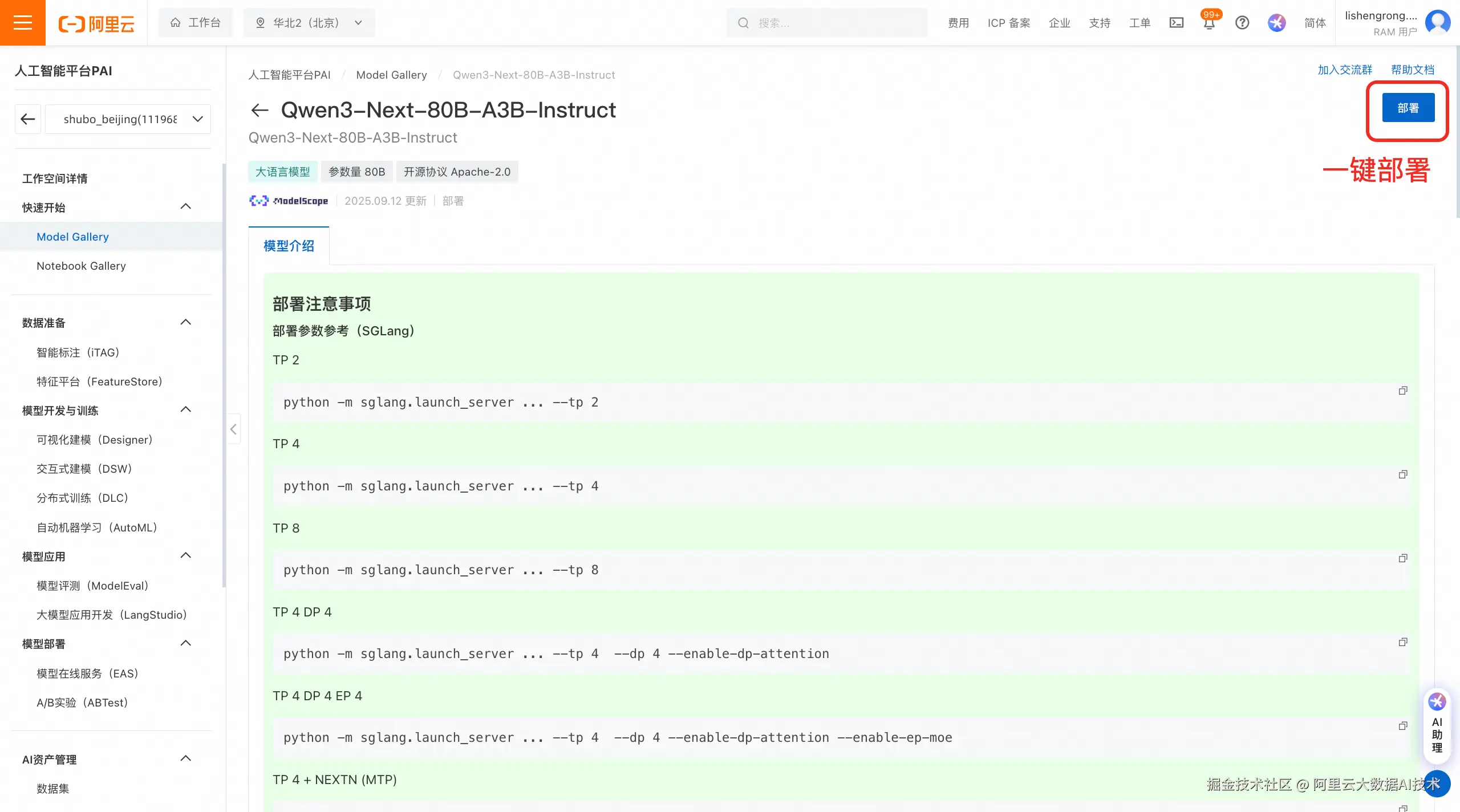The height and width of the screenshot is (812, 1460).
Task: Click the 大语言模型 tag
Action: click(282, 172)
